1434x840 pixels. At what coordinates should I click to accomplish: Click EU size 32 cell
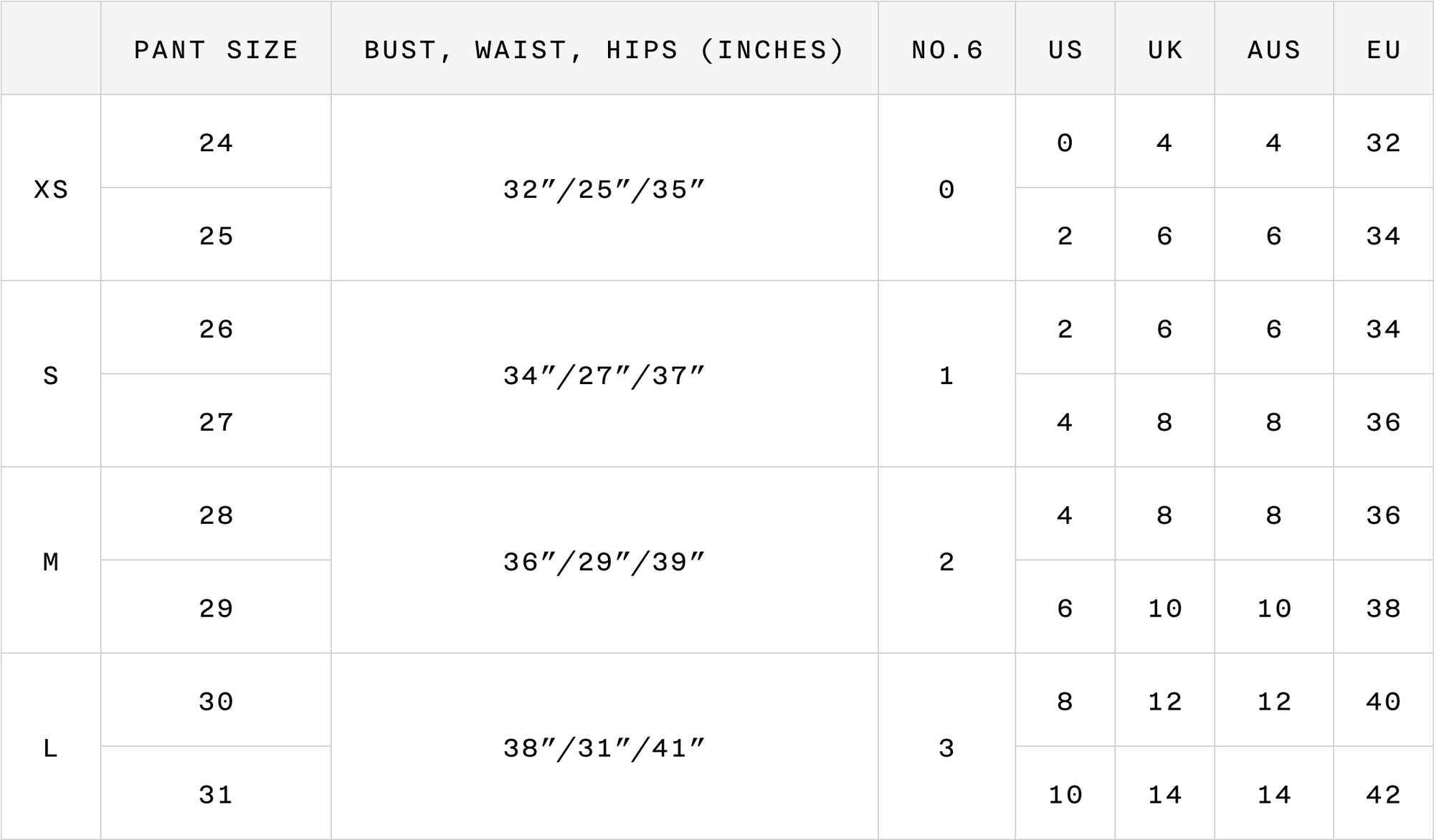point(1384,143)
